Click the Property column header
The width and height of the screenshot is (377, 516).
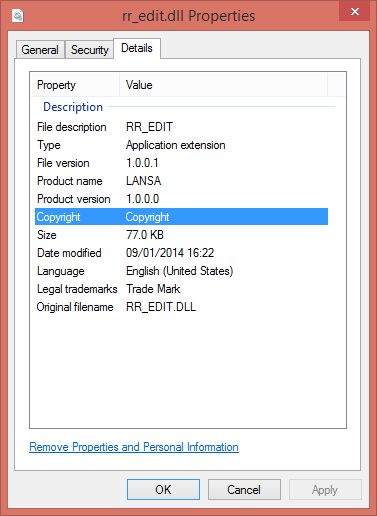[75, 85]
